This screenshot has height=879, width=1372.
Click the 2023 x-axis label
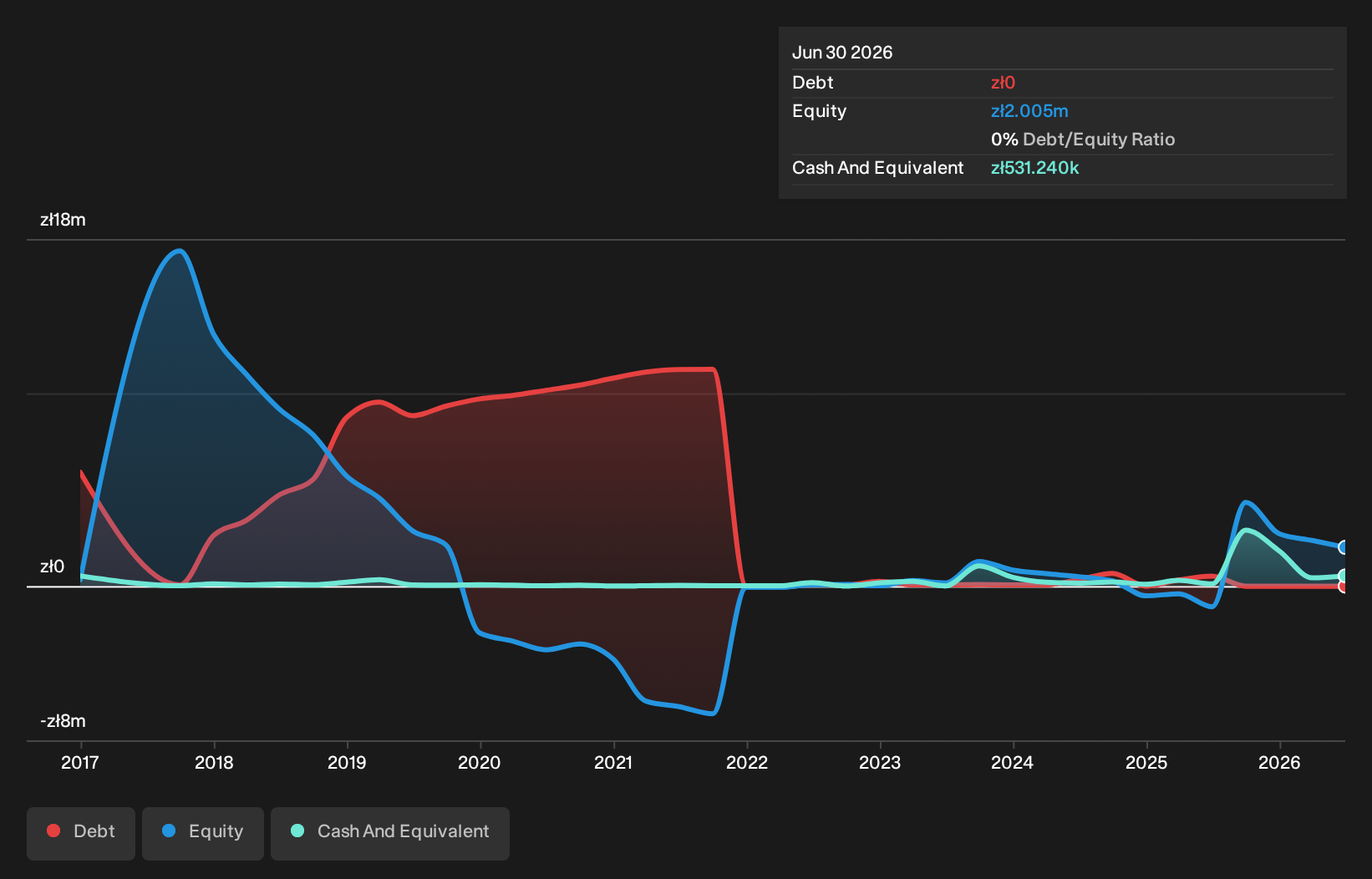coord(880,762)
